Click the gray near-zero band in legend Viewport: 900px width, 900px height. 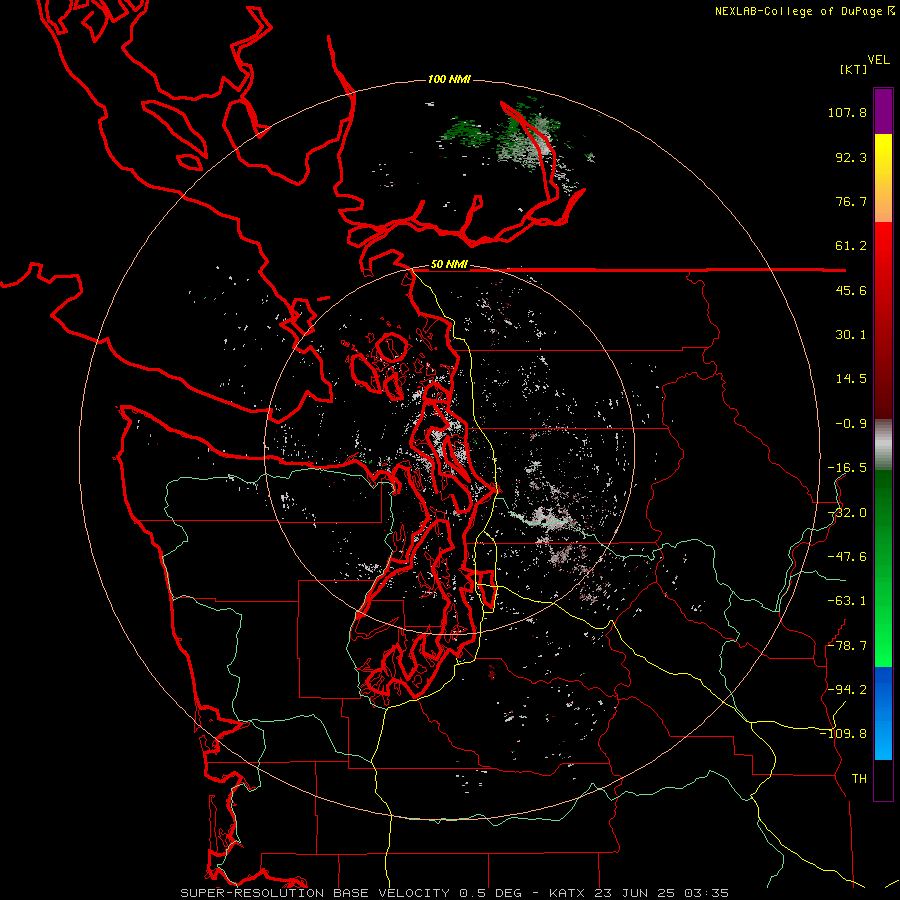pyautogui.click(x=883, y=444)
